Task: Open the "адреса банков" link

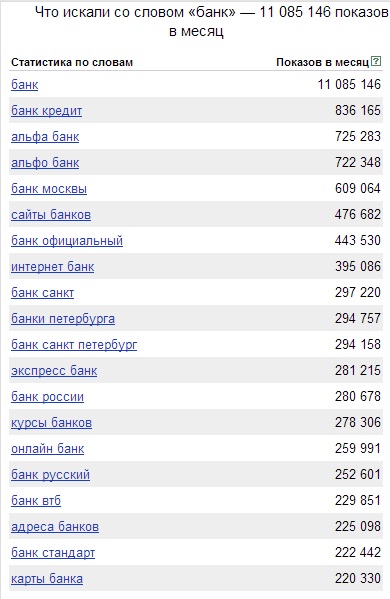Action: click(55, 526)
